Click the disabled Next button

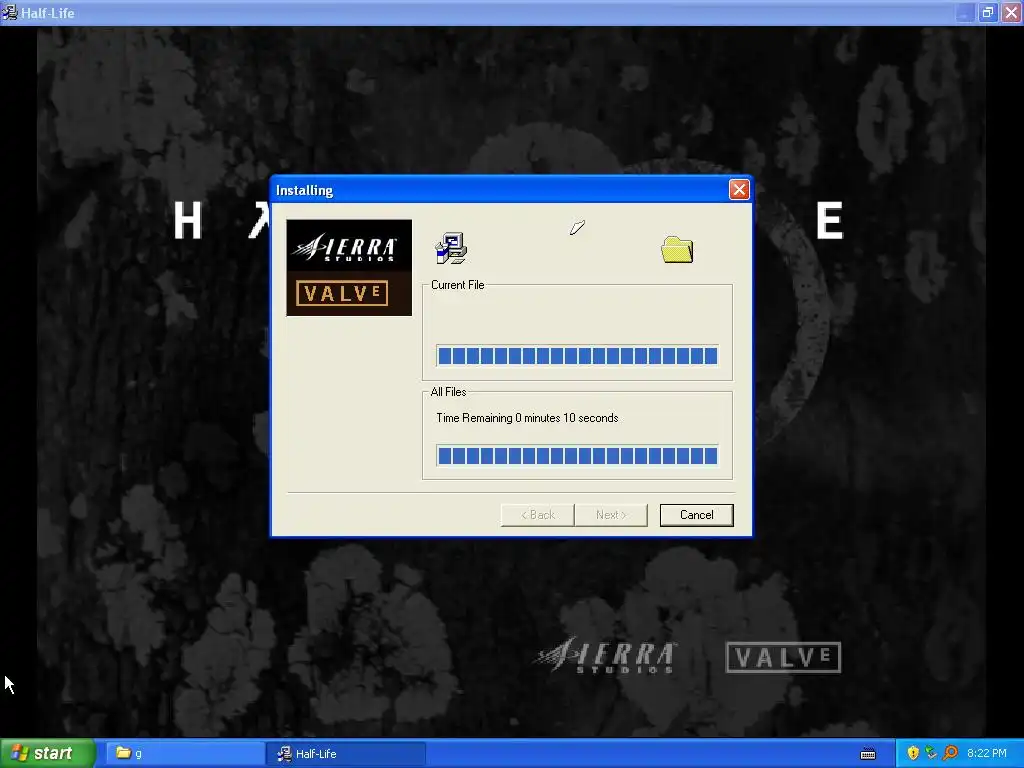pos(611,515)
